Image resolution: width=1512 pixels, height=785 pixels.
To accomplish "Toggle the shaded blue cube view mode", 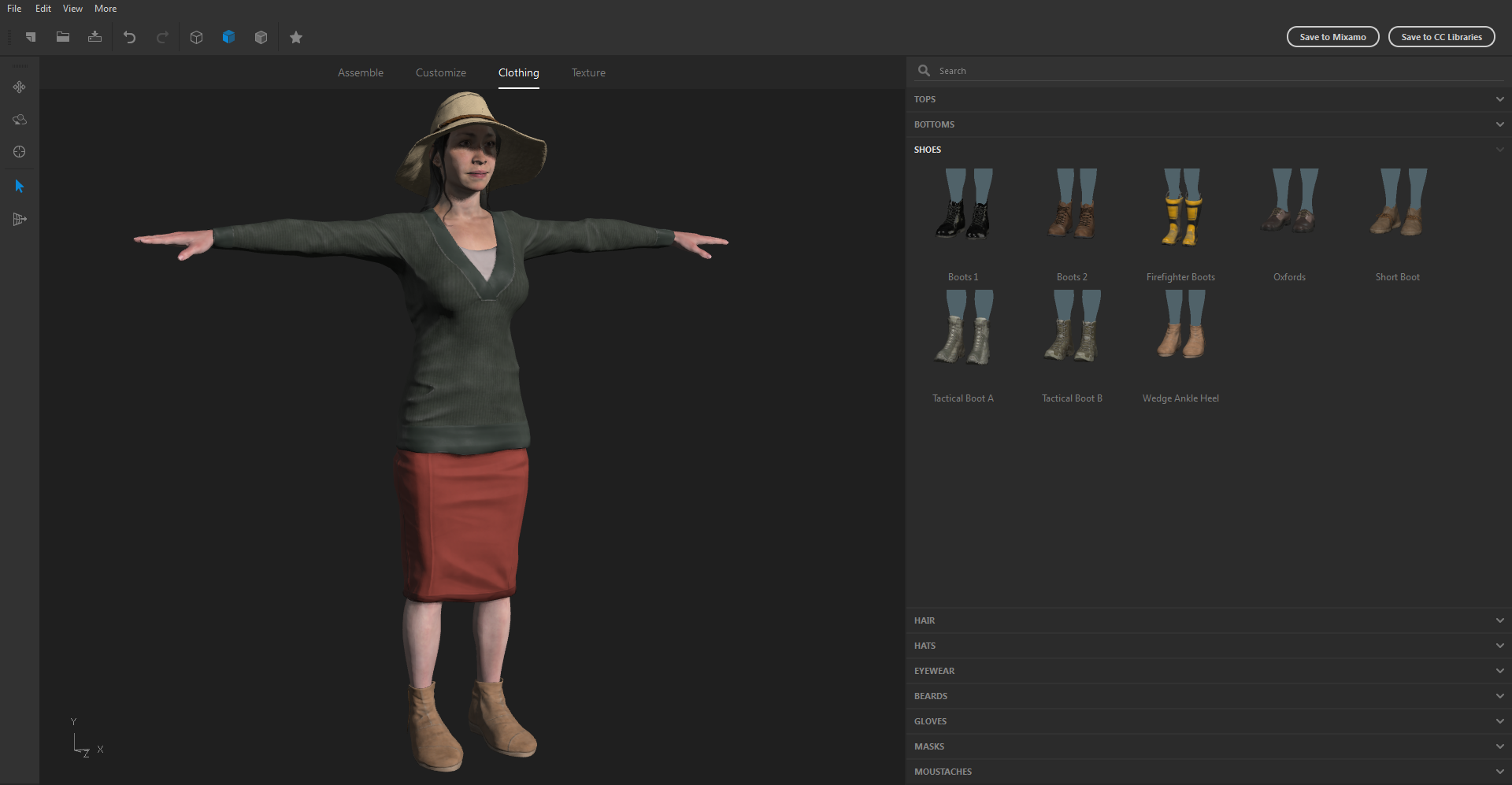I will point(228,37).
